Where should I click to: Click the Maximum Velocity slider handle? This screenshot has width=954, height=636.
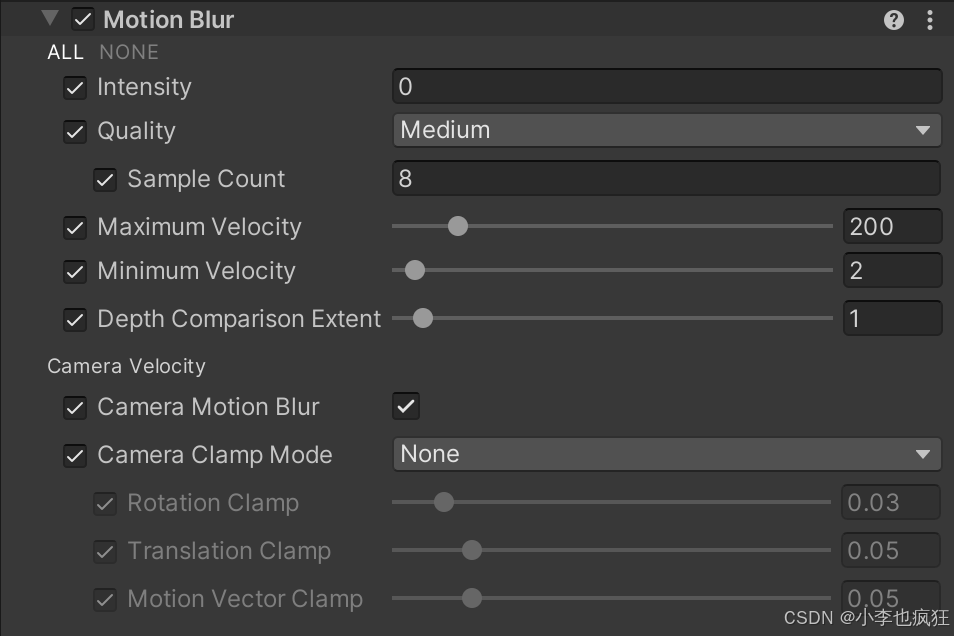tap(457, 226)
